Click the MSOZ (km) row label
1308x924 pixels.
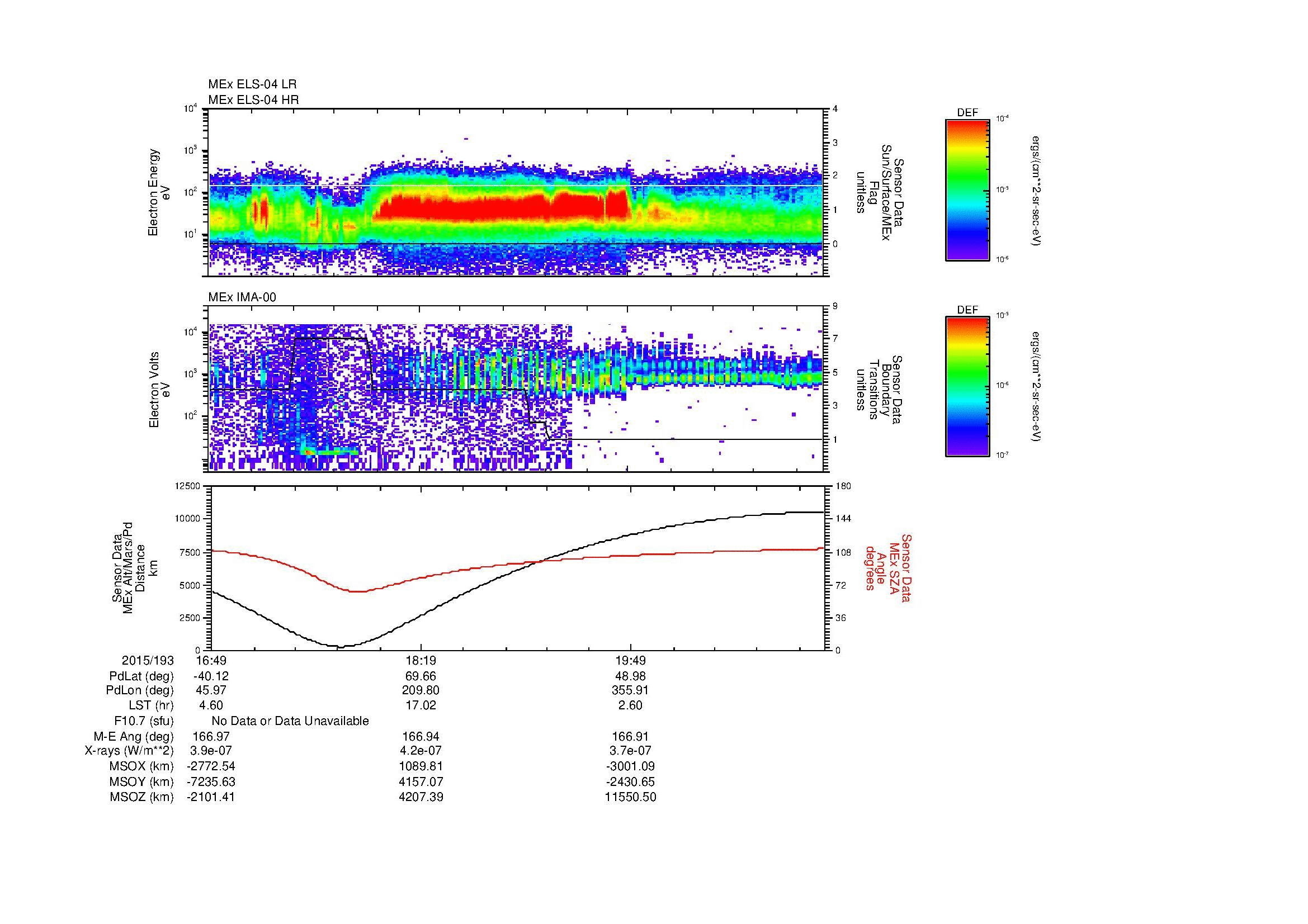pyautogui.click(x=141, y=797)
